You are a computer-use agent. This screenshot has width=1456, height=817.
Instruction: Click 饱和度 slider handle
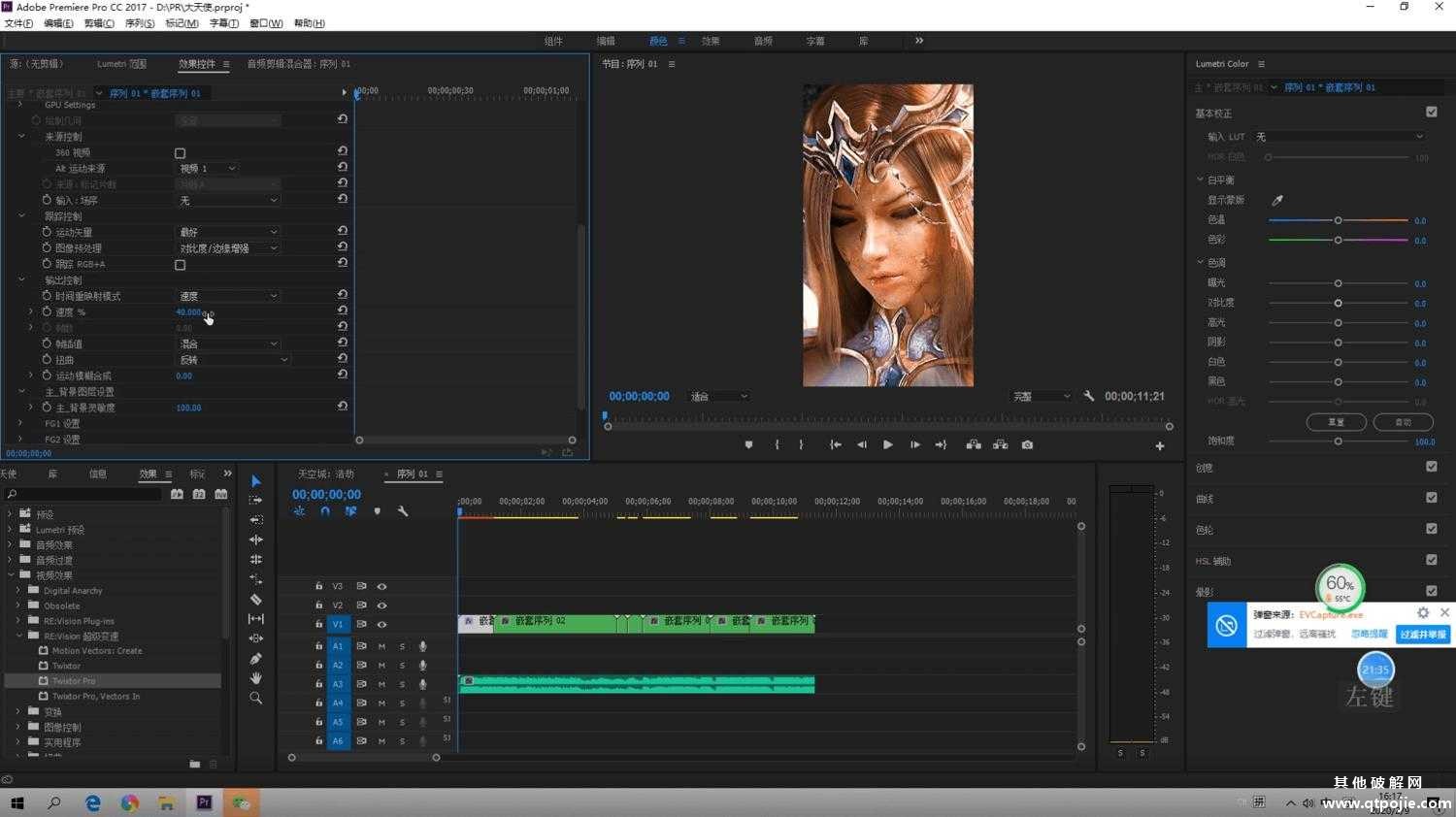1338,441
